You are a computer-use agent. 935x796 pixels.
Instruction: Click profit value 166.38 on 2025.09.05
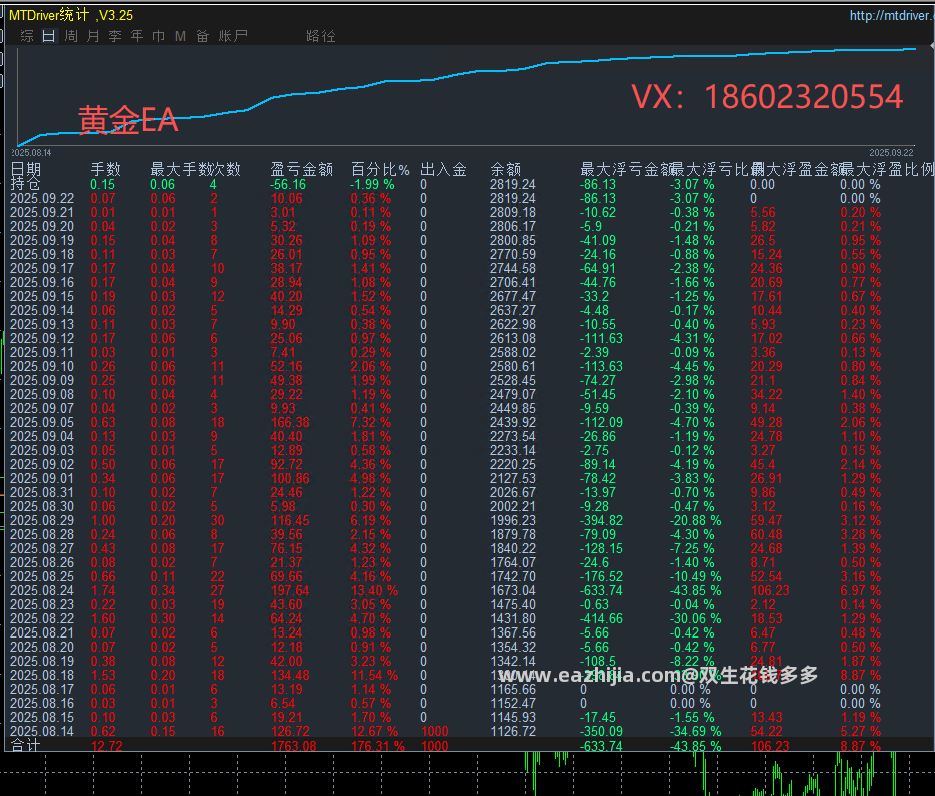coord(290,423)
